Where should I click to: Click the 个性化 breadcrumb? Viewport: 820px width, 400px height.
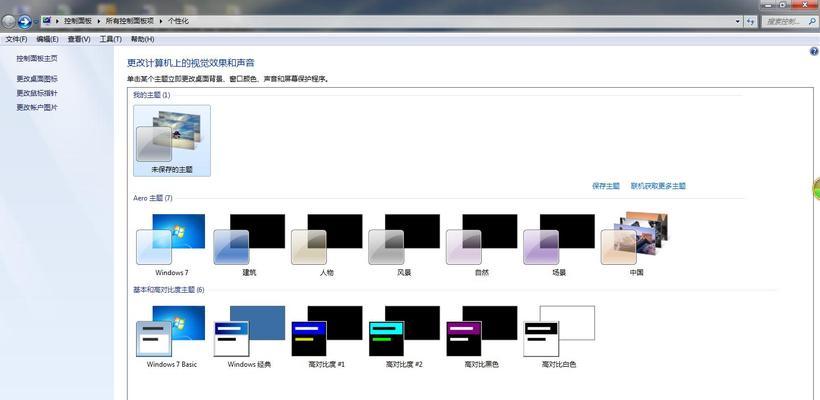178,21
